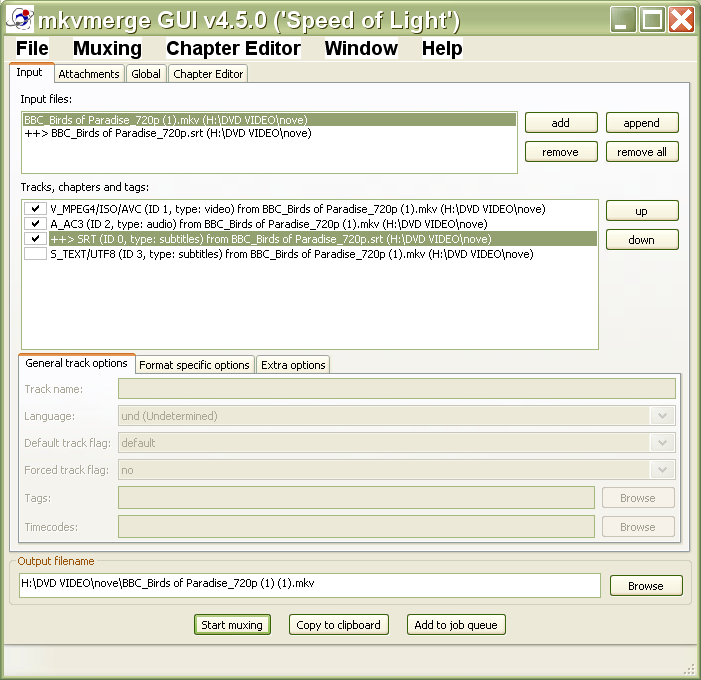
Task: Select the BBC_Birds of Paradise_720p (1).mkv input file
Action: click(x=269, y=120)
